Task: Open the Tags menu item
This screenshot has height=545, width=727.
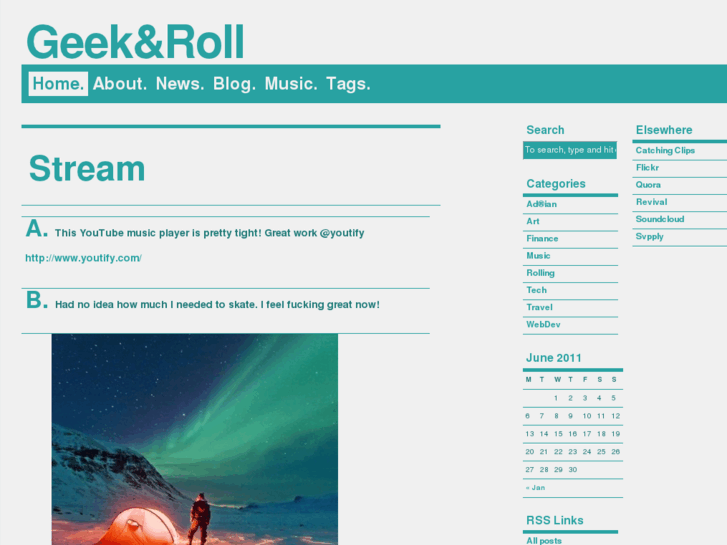Action: tap(348, 84)
